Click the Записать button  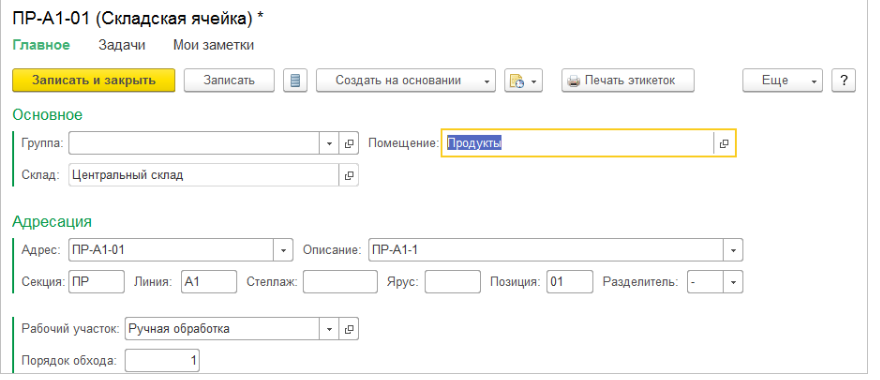(229, 80)
